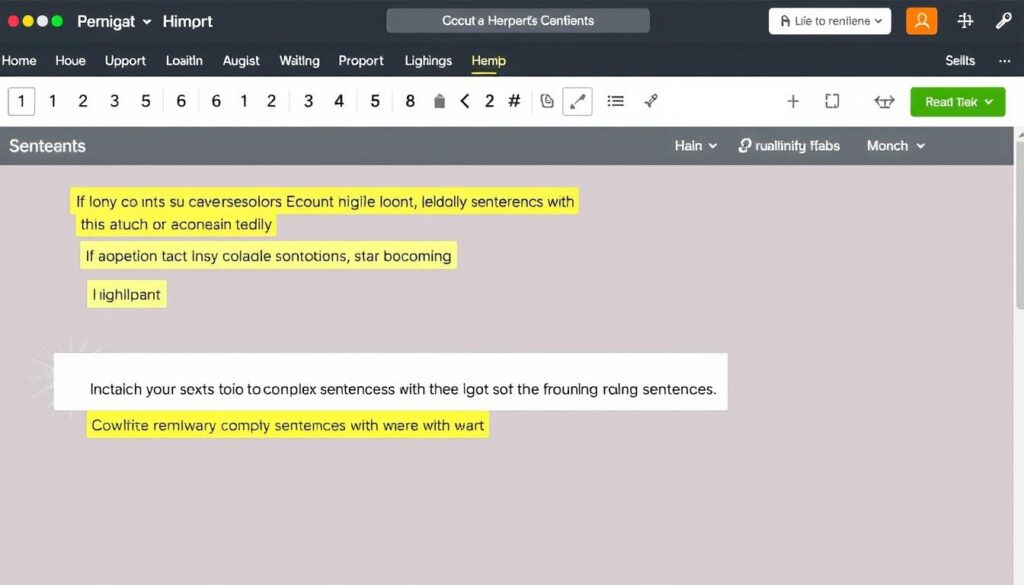
Task: Select the boxed number 1 toolbar item
Action: point(22,101)
